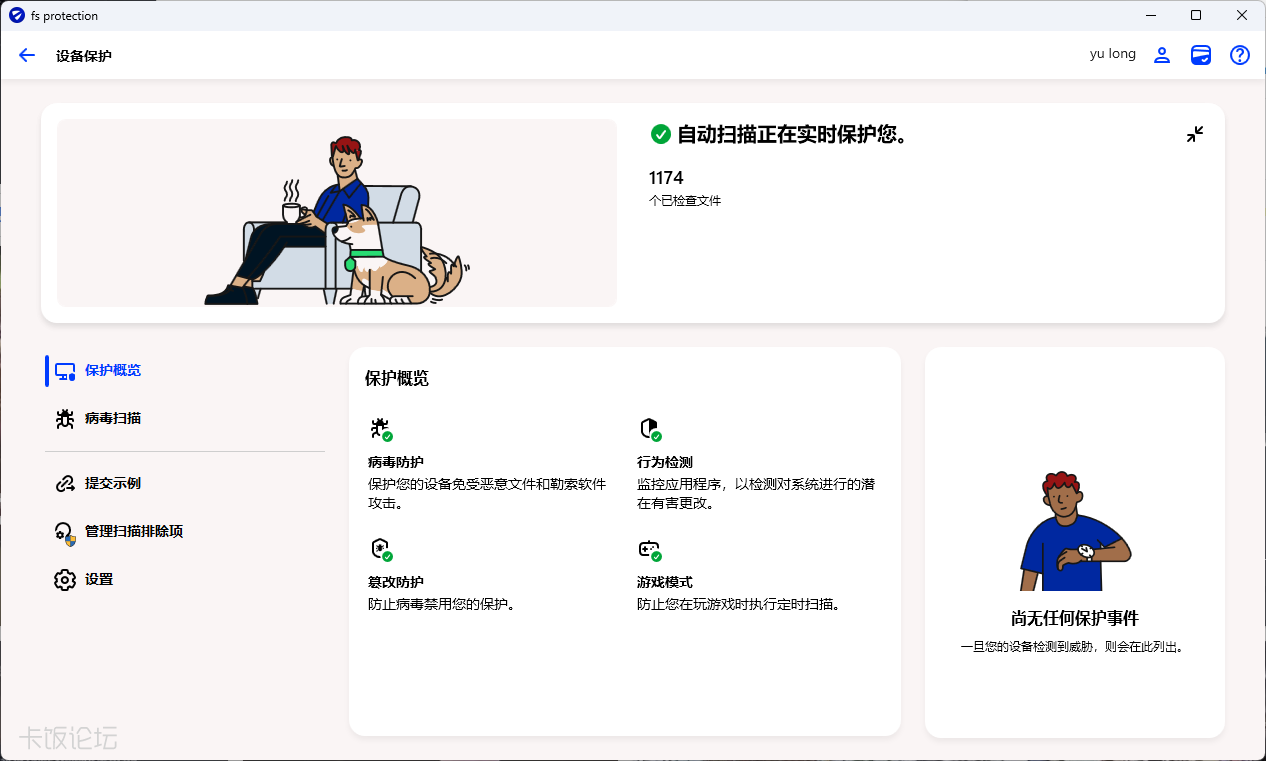This screenshot has height=761, width=1266.
Task: Click the 设备保护 page title
Action: pos(84,56)
